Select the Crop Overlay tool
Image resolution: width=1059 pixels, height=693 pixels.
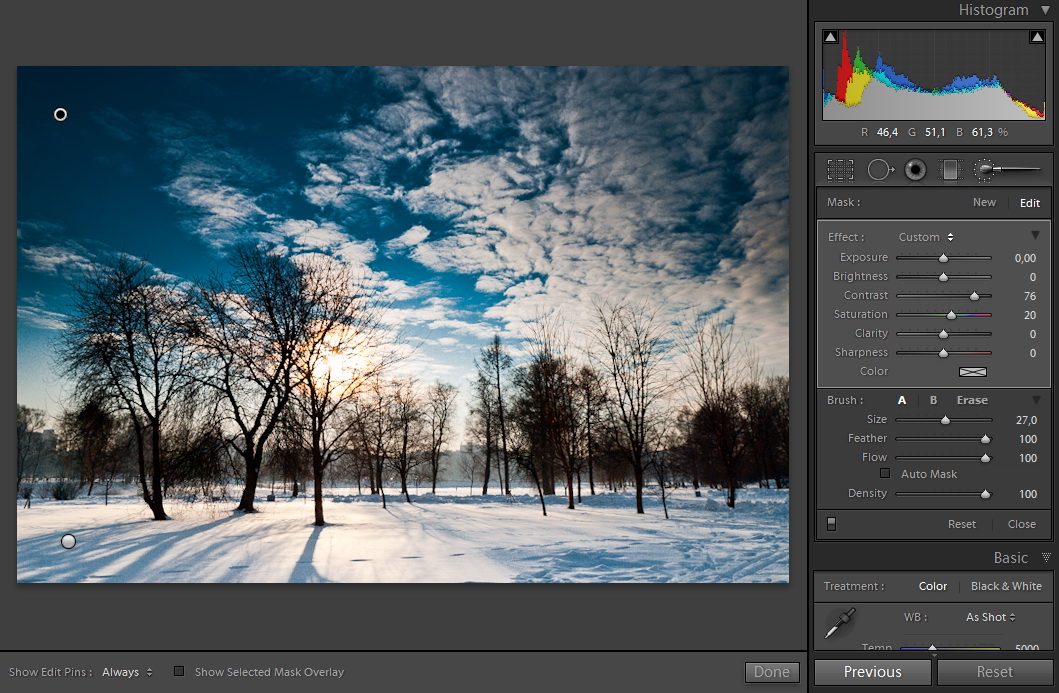tap(840, 170)
